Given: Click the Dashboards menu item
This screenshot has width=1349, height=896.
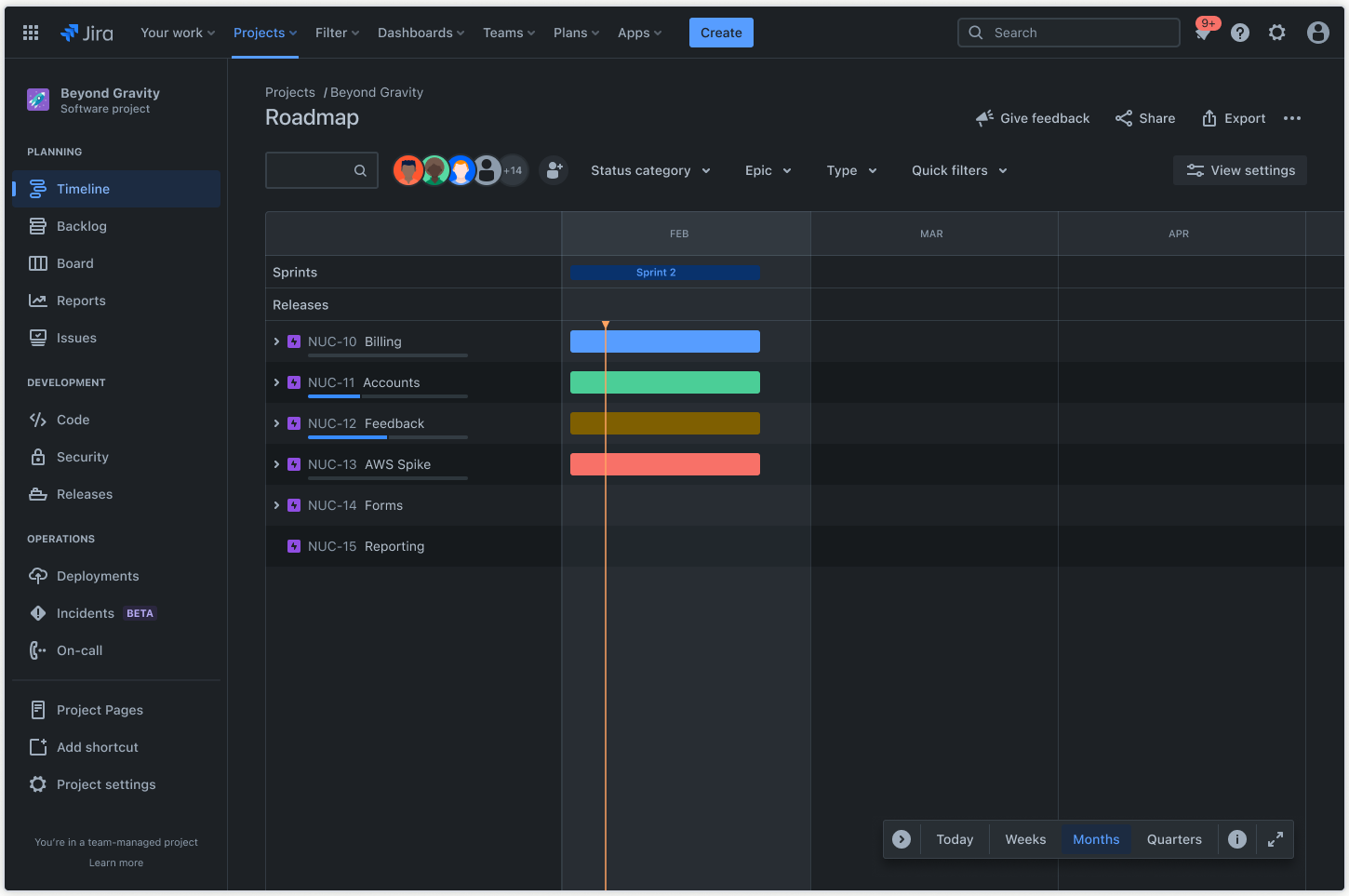Looking at the screenshot, I should pyautogui.click(x=421, y=33).
